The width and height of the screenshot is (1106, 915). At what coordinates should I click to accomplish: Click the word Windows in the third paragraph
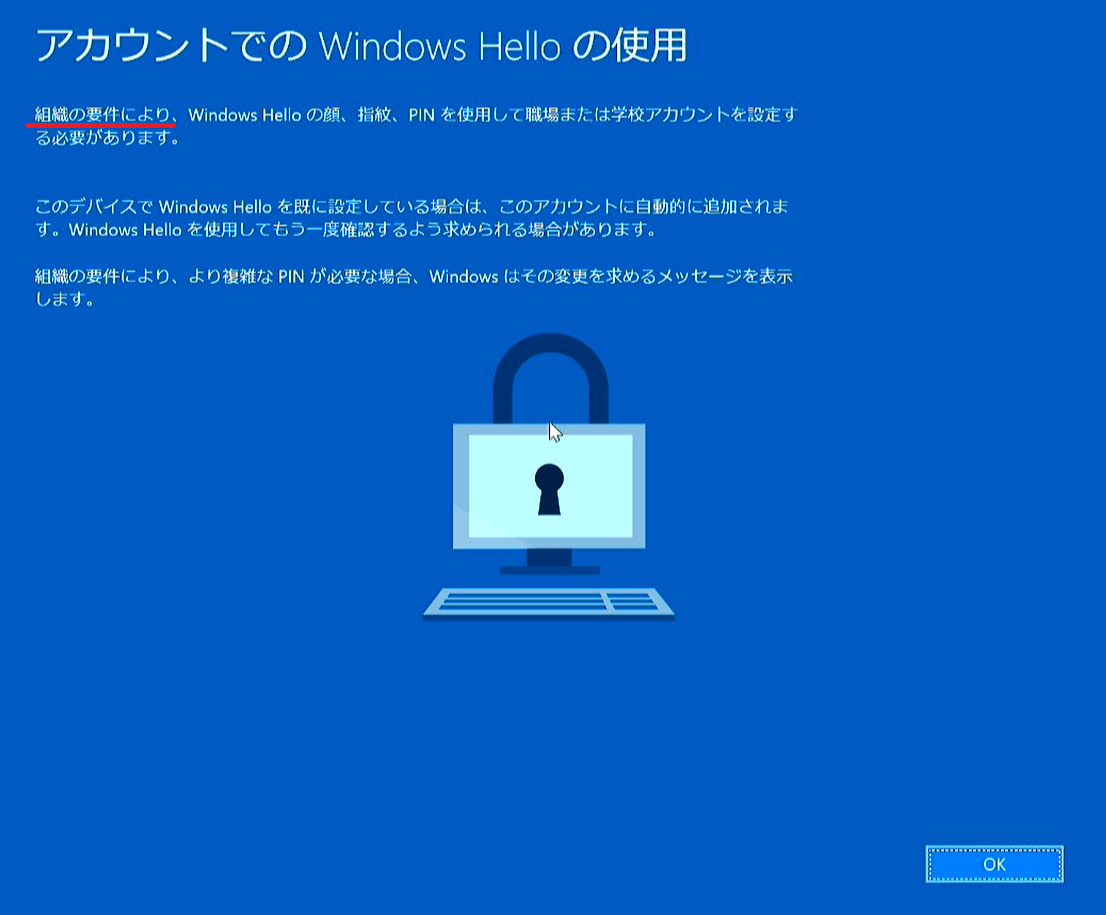(x=463, y=277)
